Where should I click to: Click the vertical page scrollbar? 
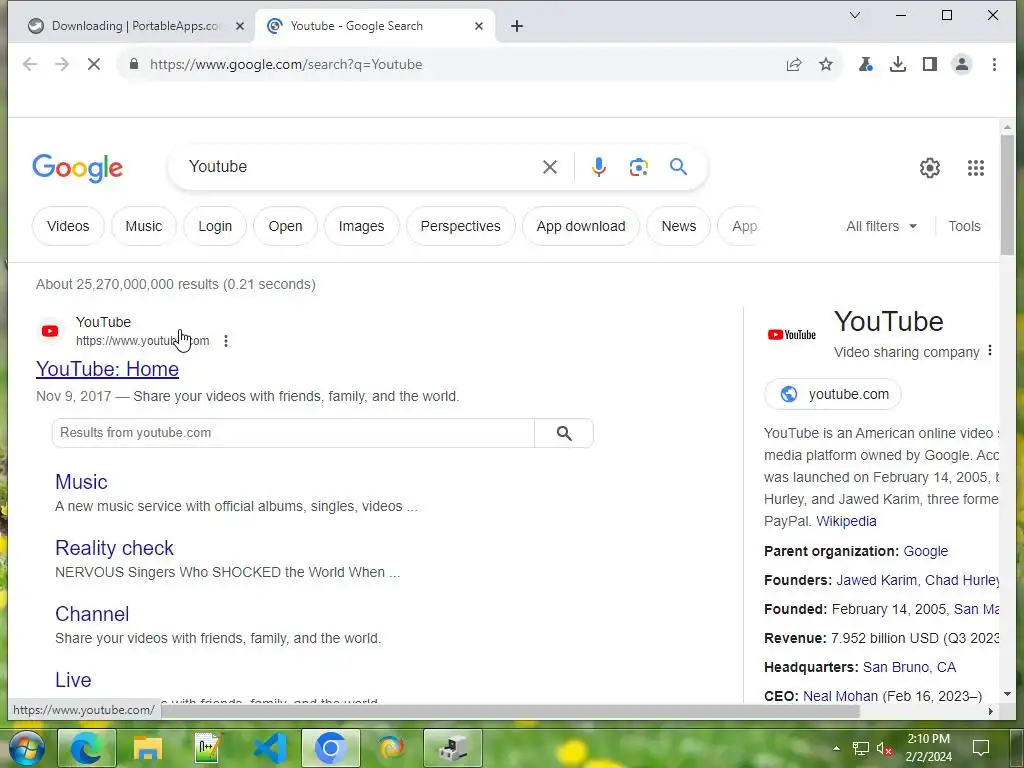click(x=1007, y=196)
